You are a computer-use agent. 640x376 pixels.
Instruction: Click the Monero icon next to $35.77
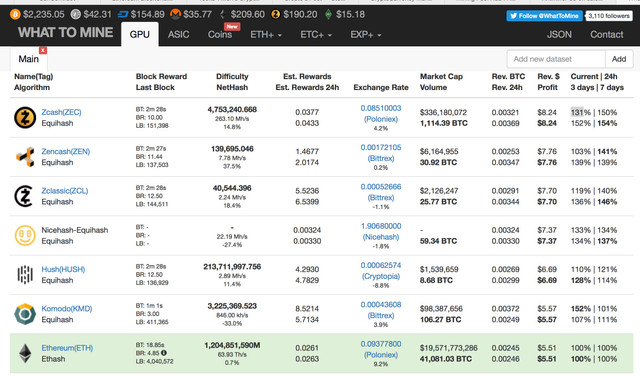[176, 15]
